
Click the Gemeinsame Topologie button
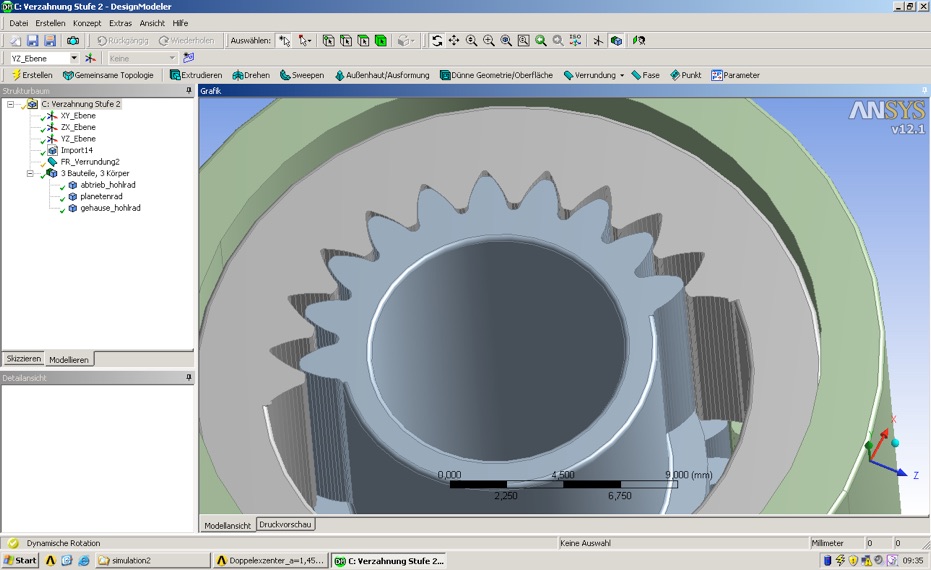click(108, 75)
